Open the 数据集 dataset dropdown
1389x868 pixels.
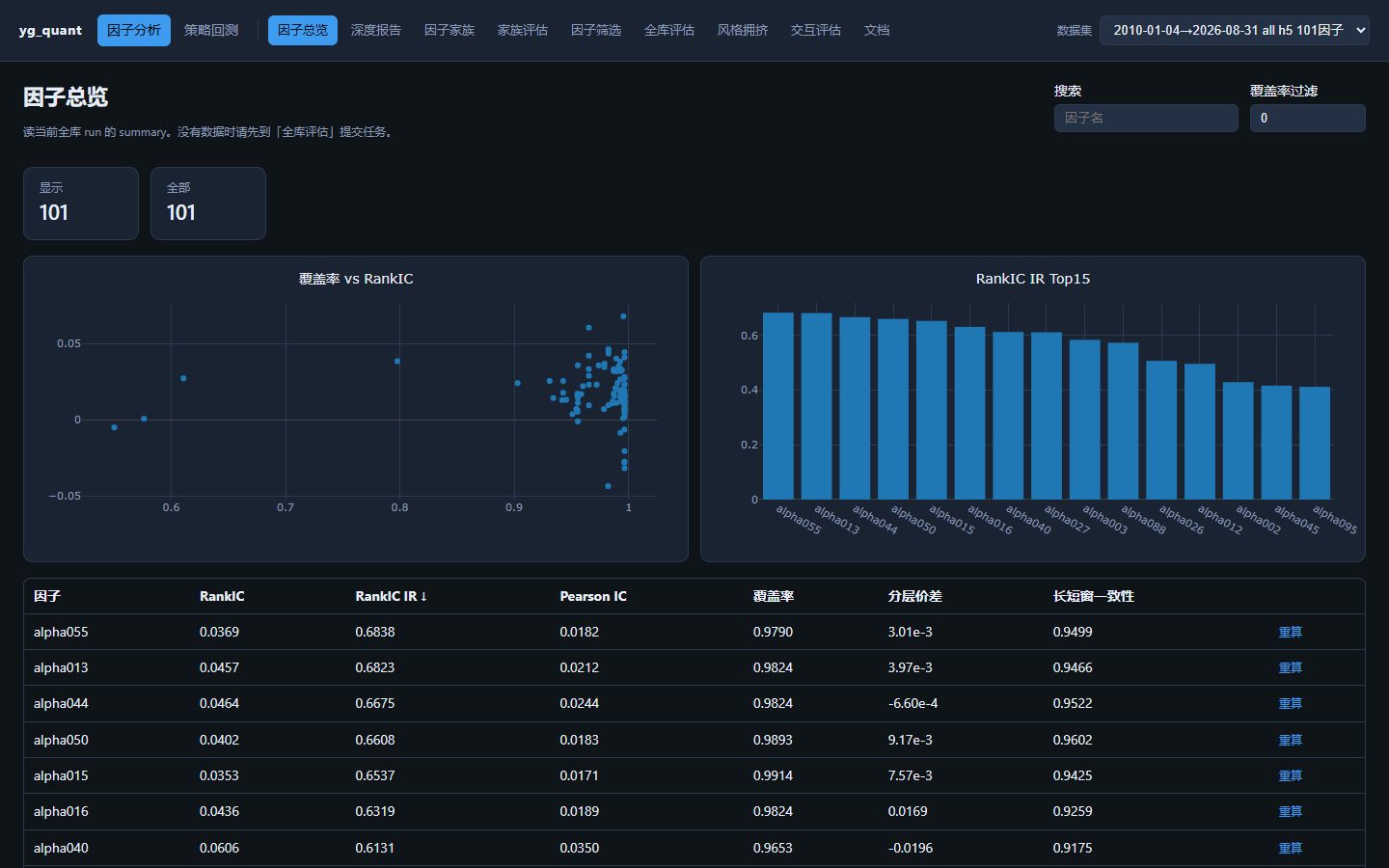(x=1234, y=30)
